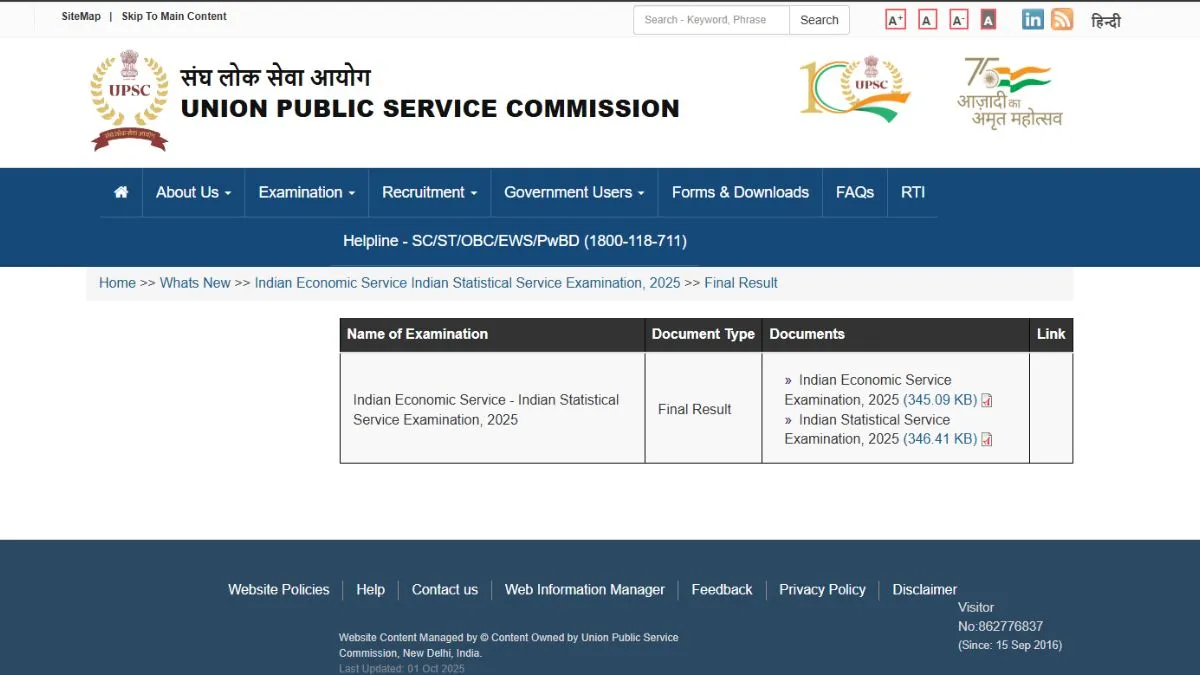Viewport: 1200px width, 675px height.
Task: Download Indian Economic Service PDF via its icon
Action: click(x=986, y=399)
